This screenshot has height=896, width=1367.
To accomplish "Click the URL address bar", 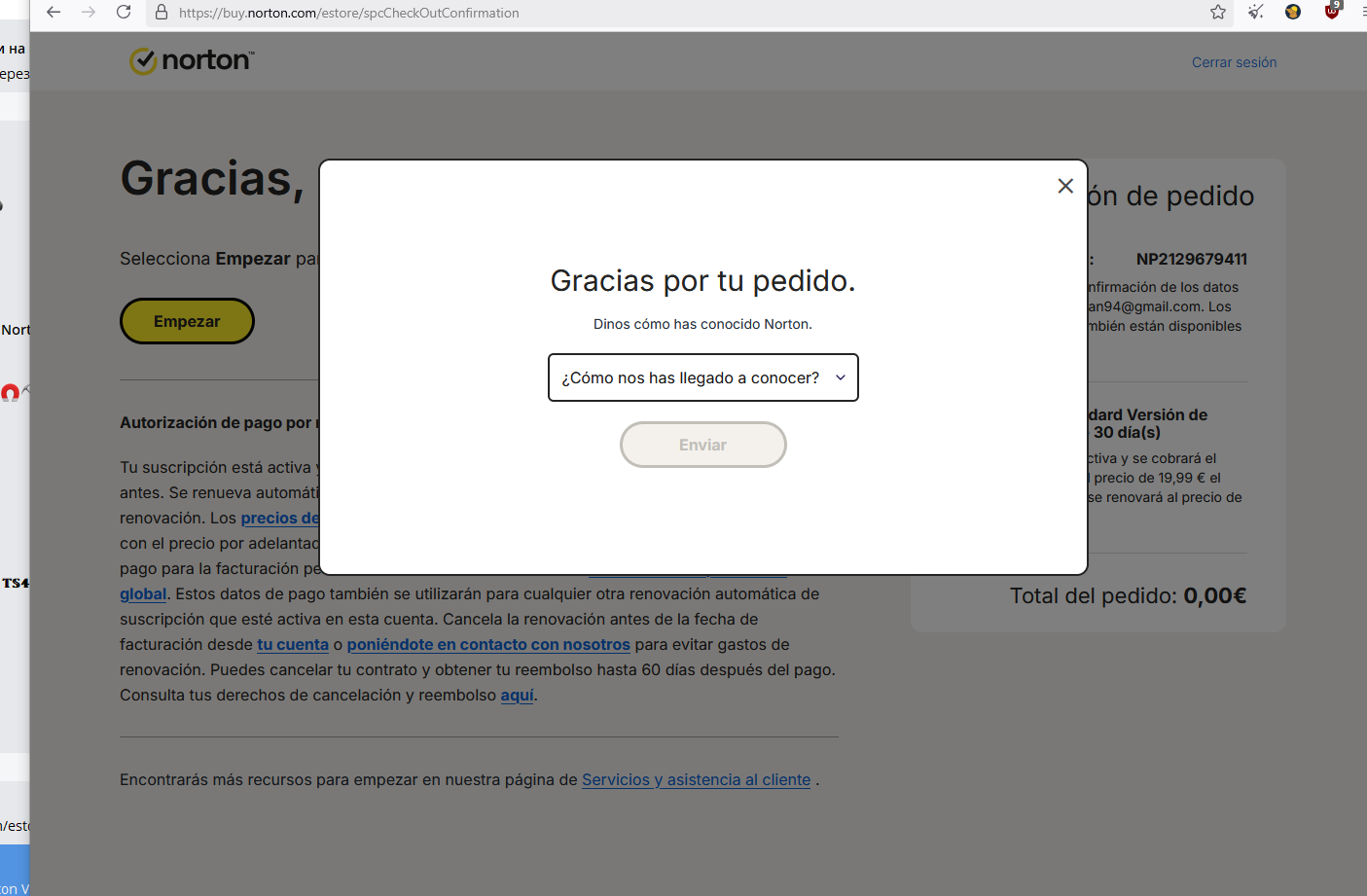I will click(x=681, y=13).
